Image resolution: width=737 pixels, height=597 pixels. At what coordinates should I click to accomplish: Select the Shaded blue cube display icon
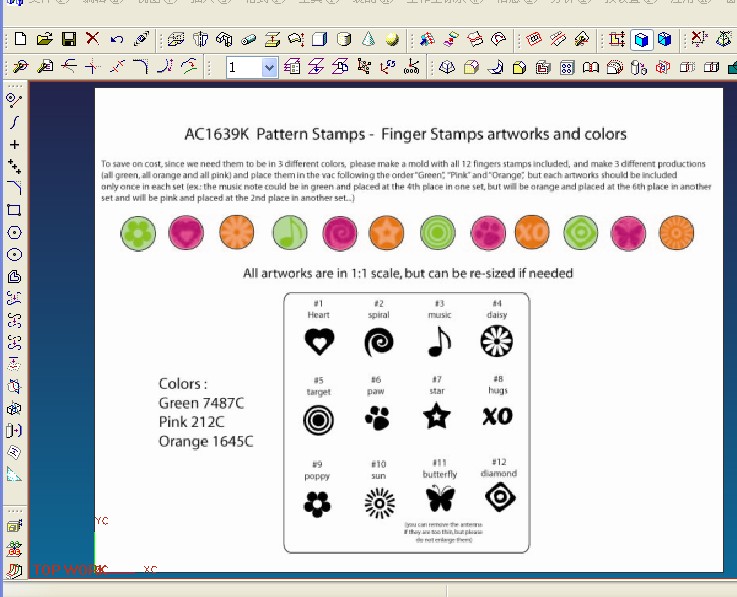tap(641, 40)
